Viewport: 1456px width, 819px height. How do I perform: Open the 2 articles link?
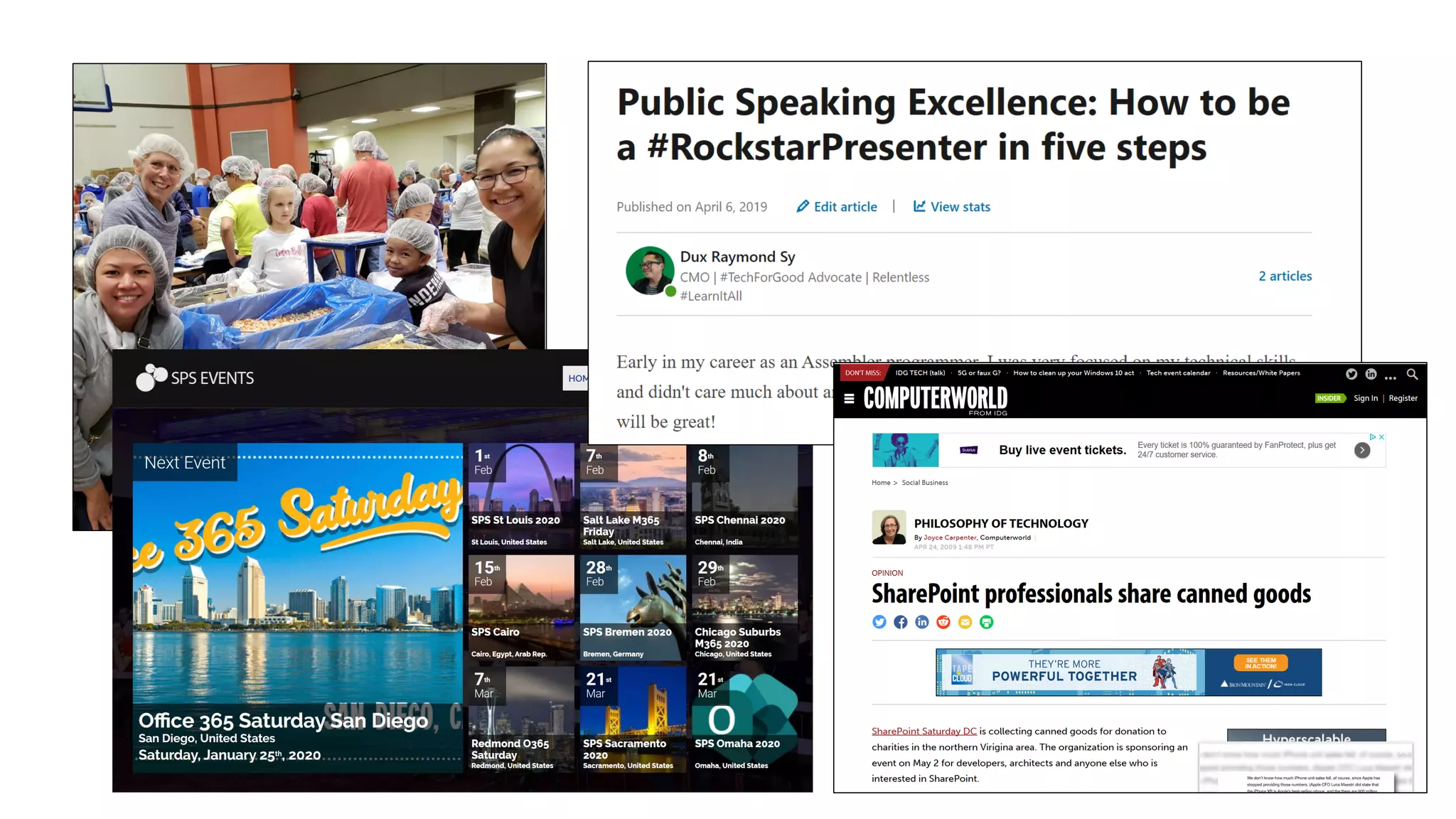(x=1285, y=276)
